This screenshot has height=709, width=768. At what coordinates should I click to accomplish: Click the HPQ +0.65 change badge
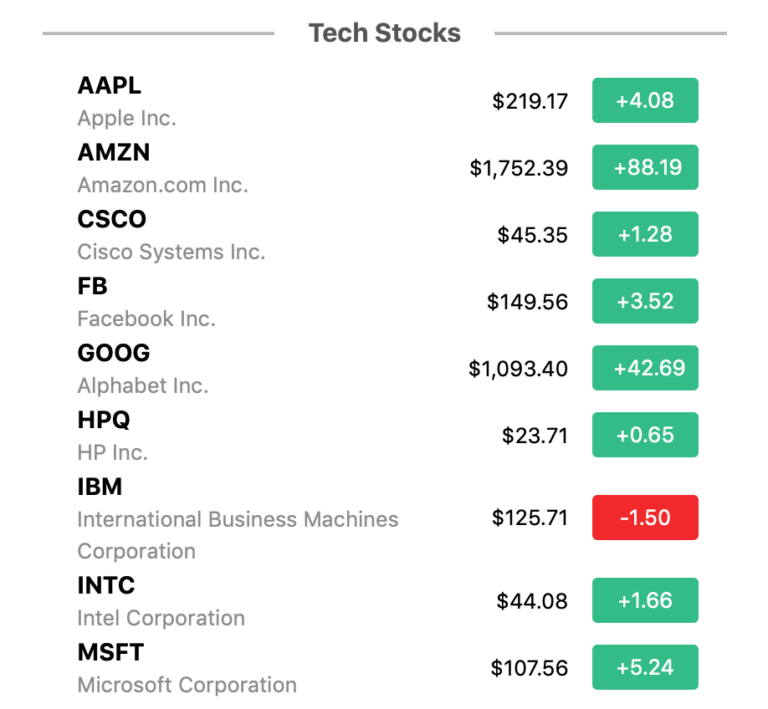pyautogui.click(x=645, y=435)
